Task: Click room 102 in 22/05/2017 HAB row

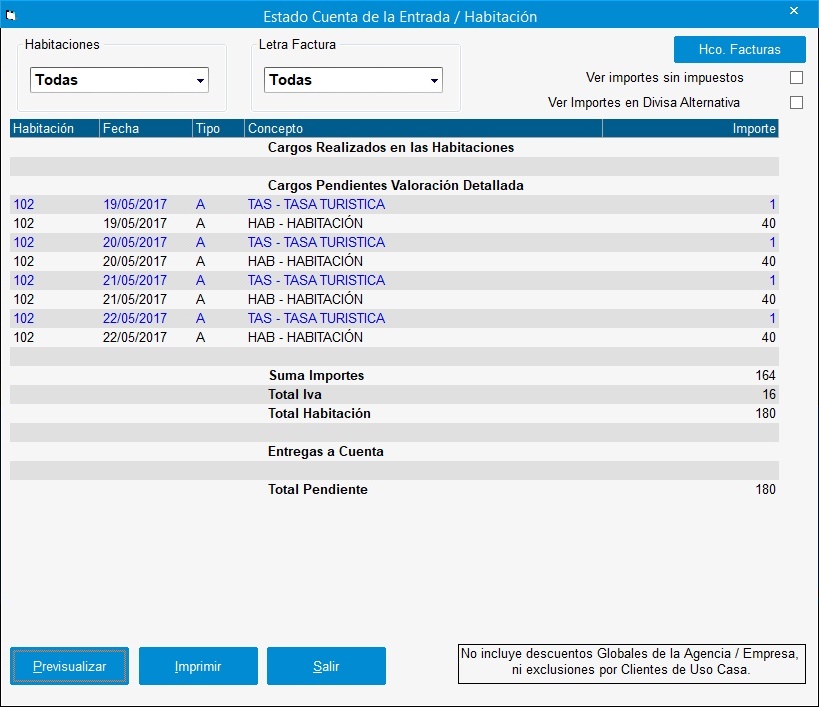Action: [x=24, y=337]
